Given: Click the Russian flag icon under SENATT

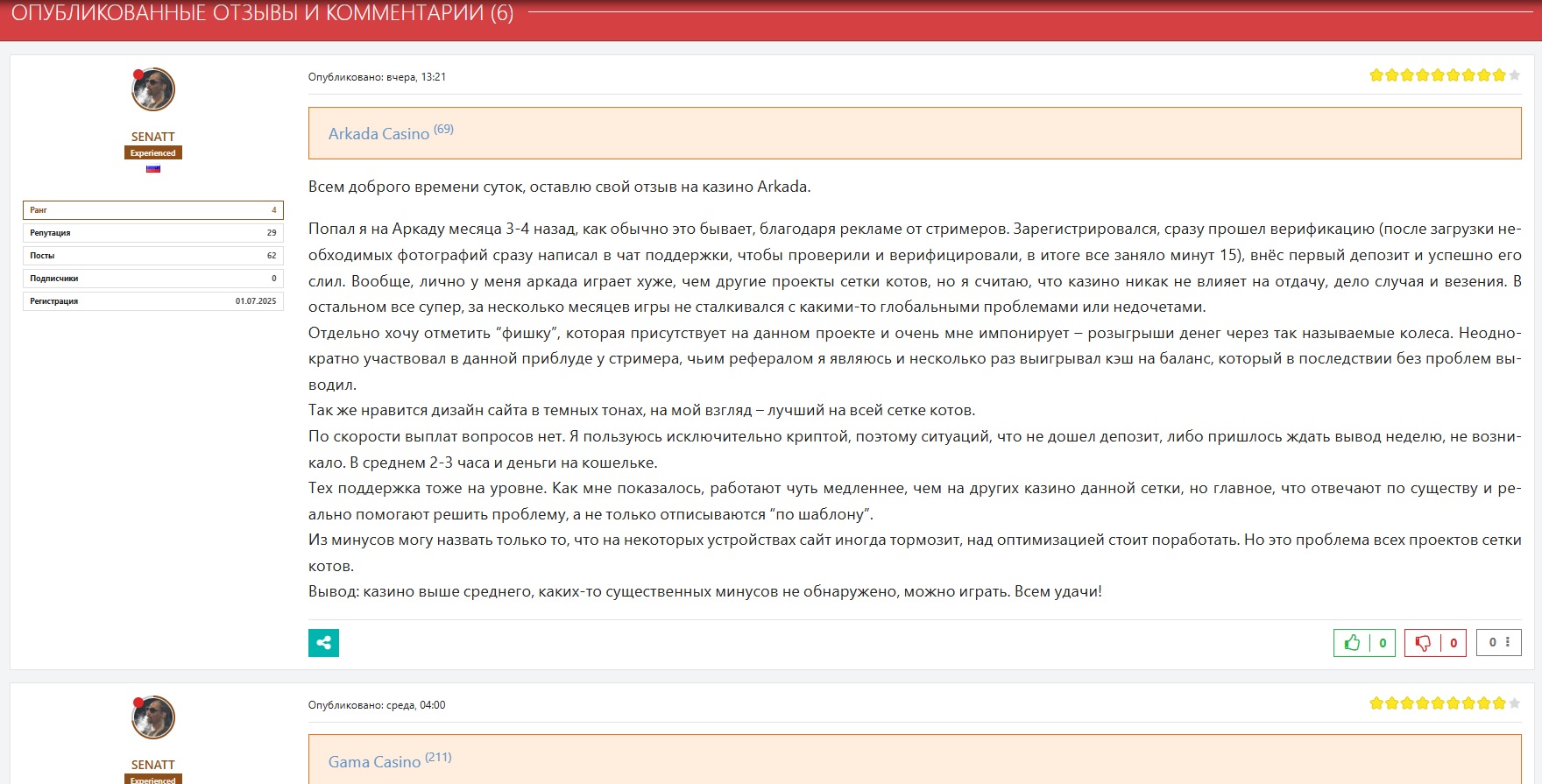Looking at the screenshot, I should [x=153, y=169].
